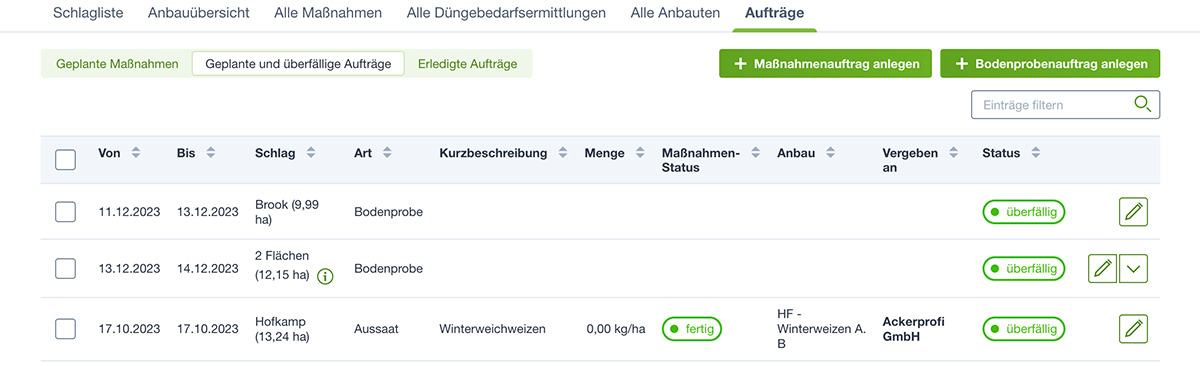
Task: Click Maßnahmenauftrag anlegen button
Action: (x=826, y=64)
